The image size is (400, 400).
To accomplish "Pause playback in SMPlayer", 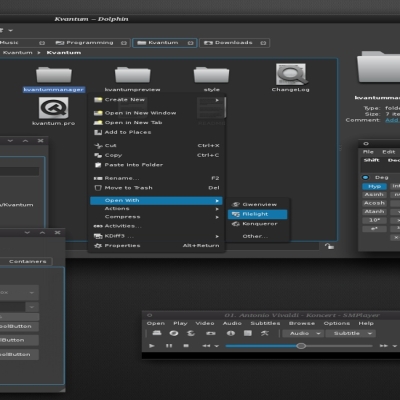I will 169,346.
